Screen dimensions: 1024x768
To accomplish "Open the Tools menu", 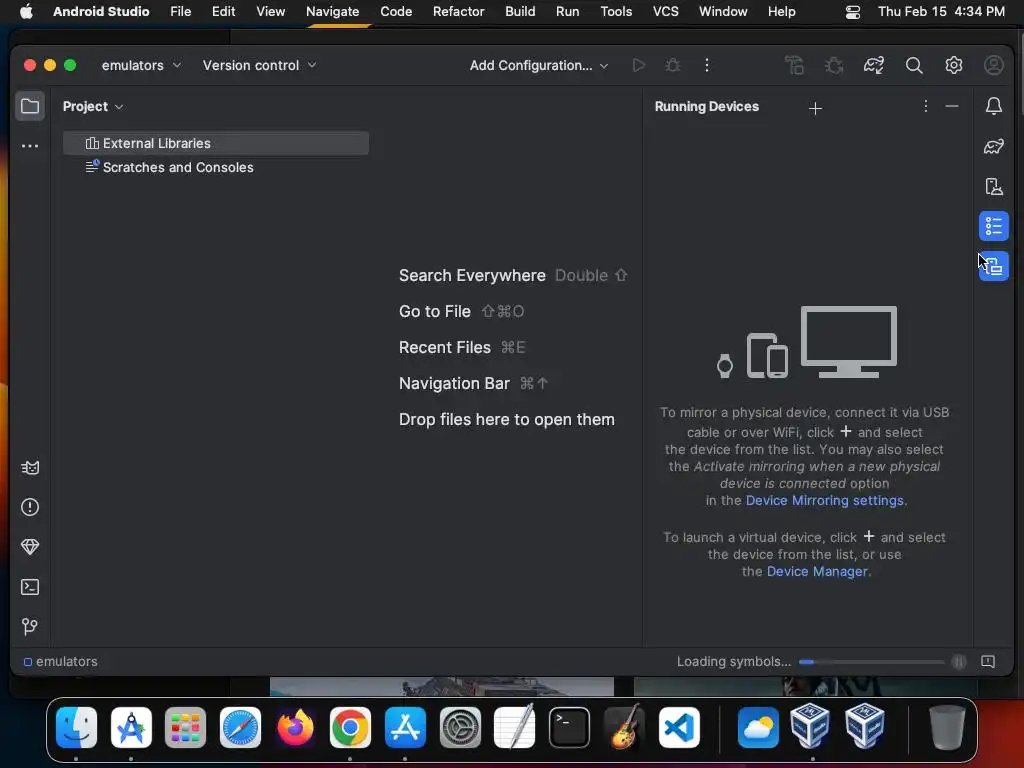I will [616, 11].
